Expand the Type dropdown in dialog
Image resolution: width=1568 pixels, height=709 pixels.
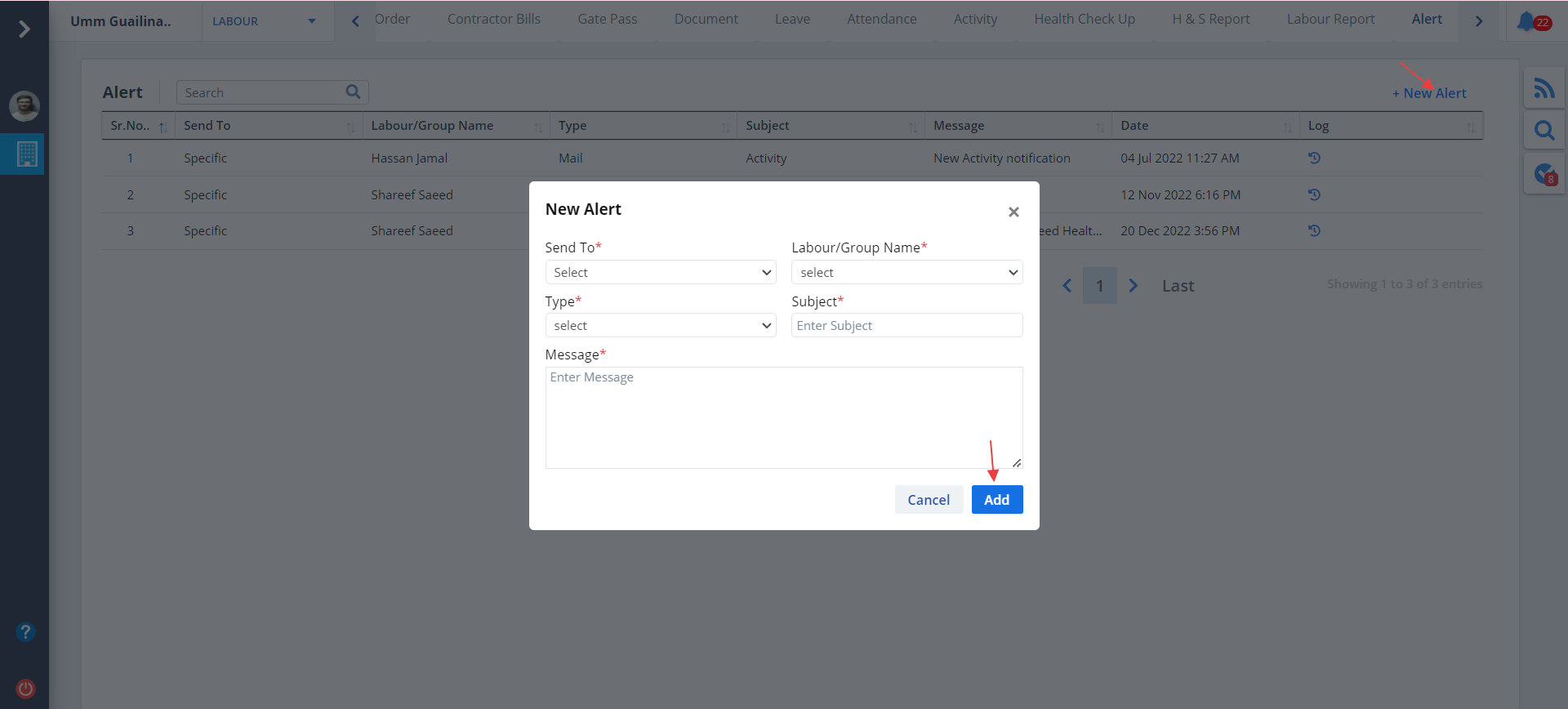tap(660, 326)
